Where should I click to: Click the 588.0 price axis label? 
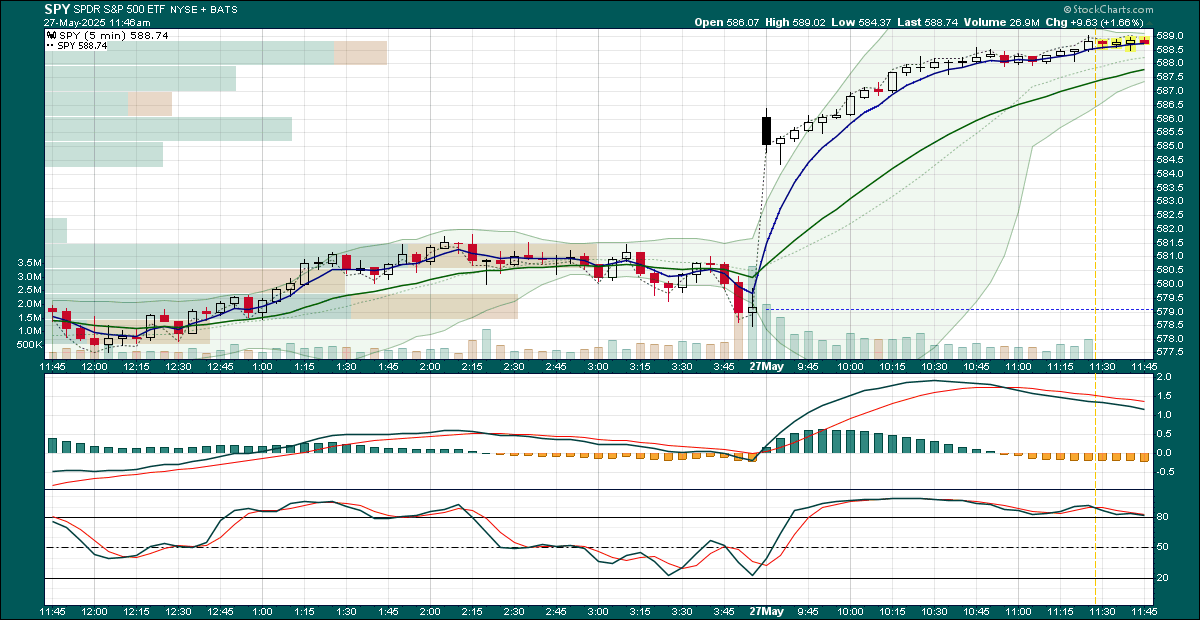pos(1169,63)
